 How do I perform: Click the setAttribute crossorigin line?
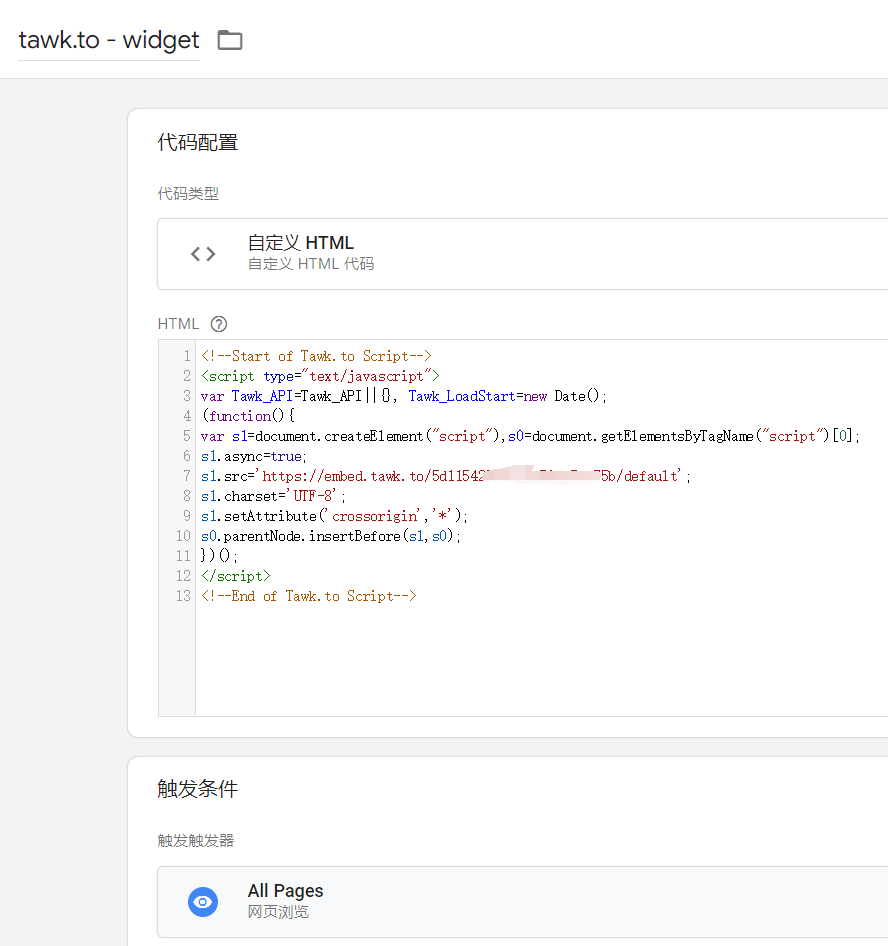click(x=334, y=516)
